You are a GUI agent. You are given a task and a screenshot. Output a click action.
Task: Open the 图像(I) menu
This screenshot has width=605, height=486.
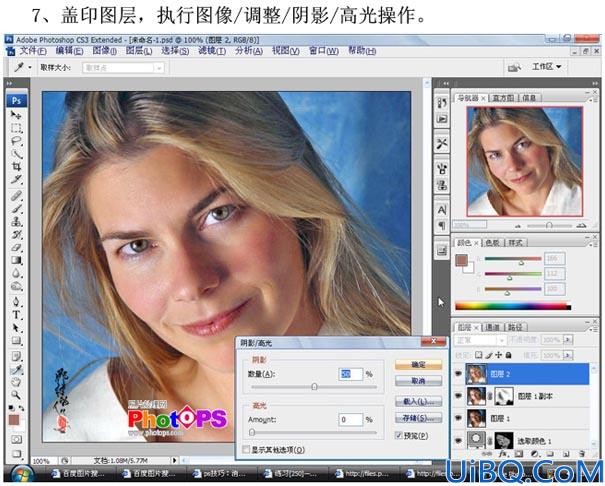click(104, 51)
